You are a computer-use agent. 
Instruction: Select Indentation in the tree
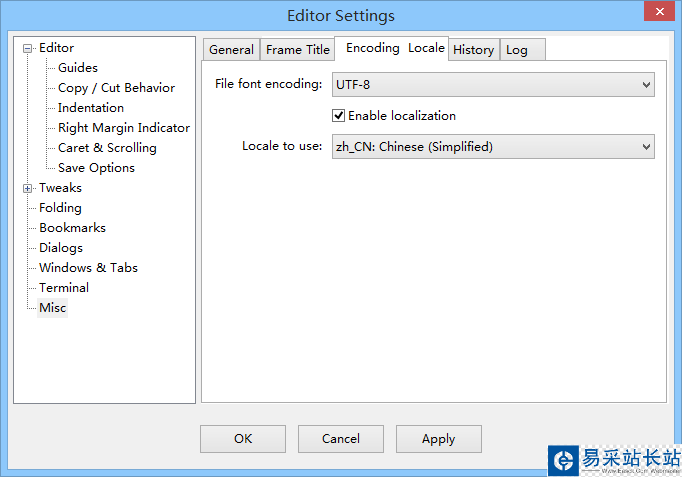pos(91,108)
